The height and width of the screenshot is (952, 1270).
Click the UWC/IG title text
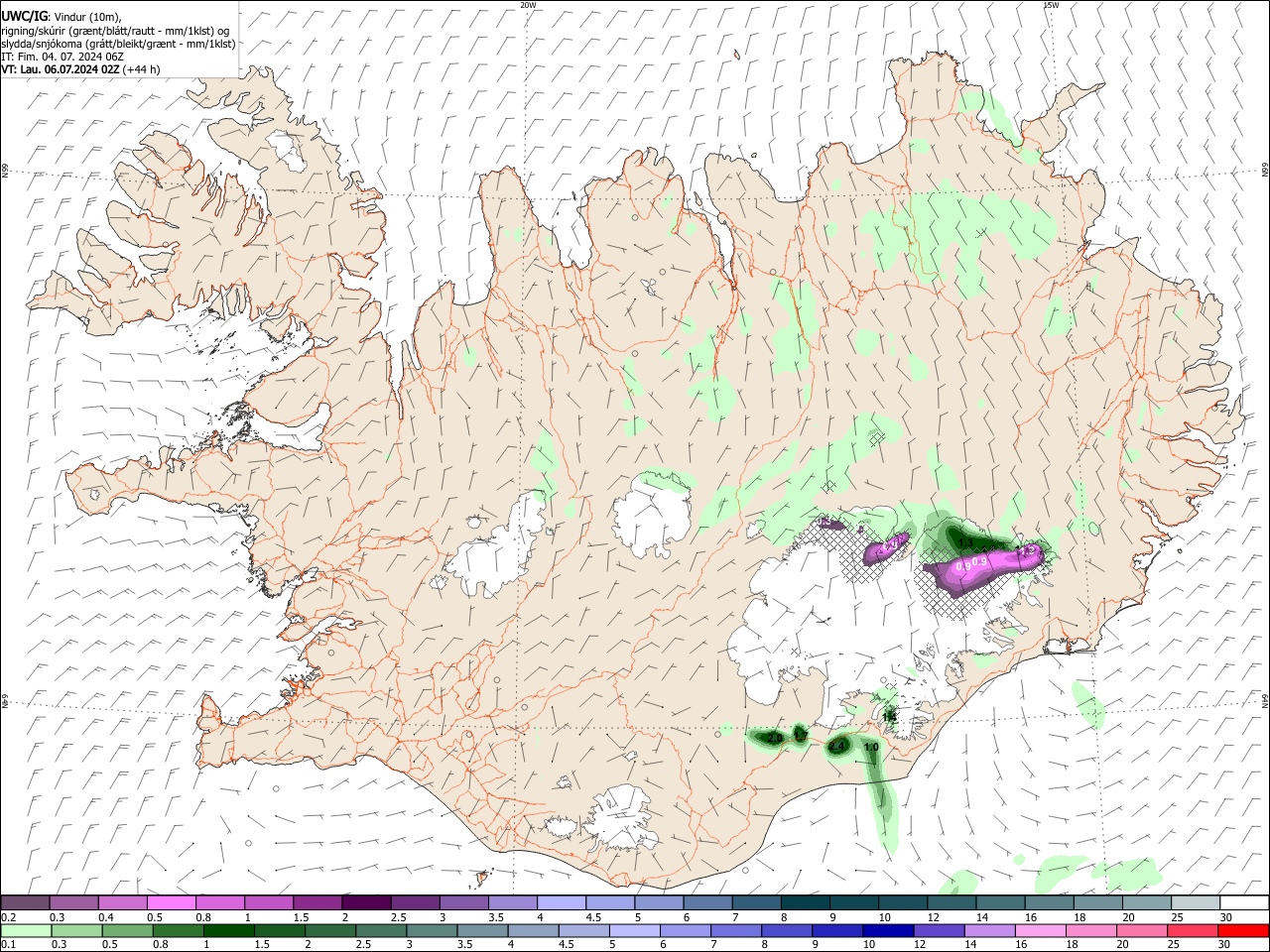pos(24,15)
